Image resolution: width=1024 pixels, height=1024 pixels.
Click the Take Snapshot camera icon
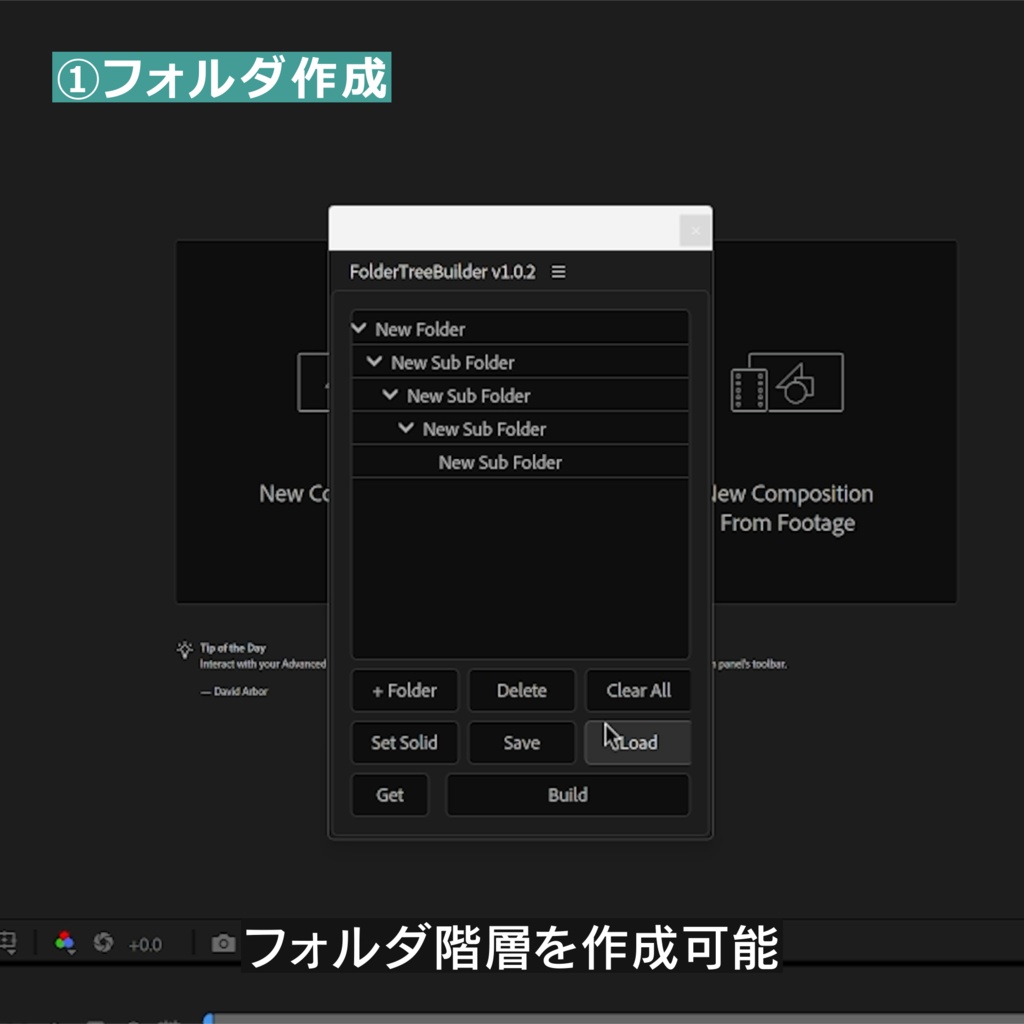click(222, 943)
